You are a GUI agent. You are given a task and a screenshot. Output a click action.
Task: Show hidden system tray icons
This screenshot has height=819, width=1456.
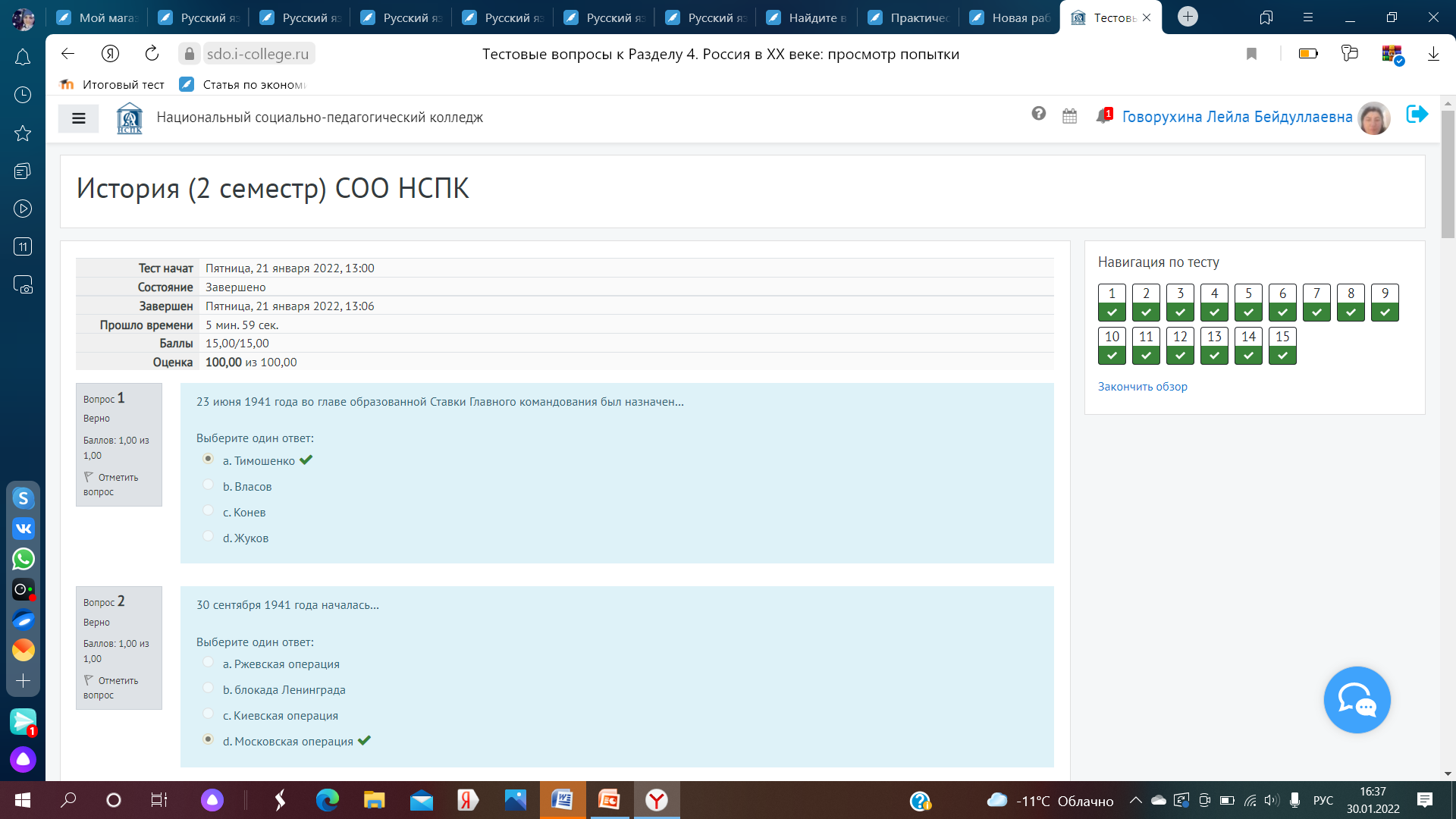pyautogui.click(x=1135, y=800)
